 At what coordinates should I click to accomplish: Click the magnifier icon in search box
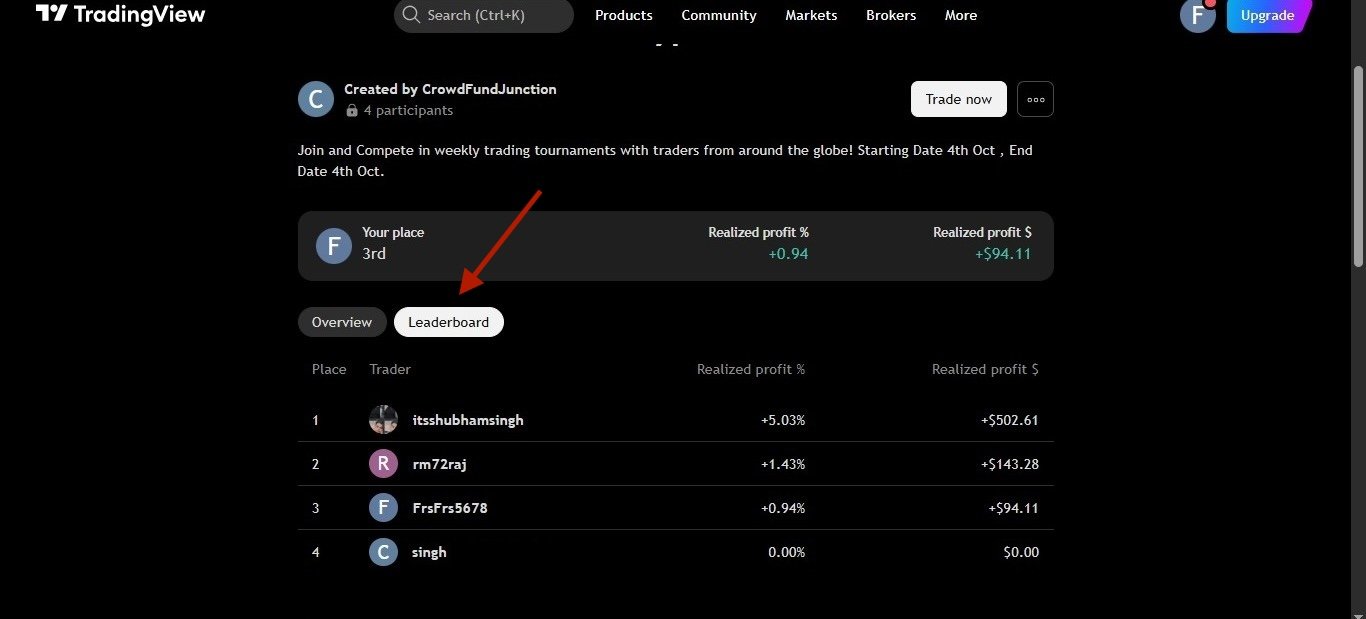pos(411,15)
